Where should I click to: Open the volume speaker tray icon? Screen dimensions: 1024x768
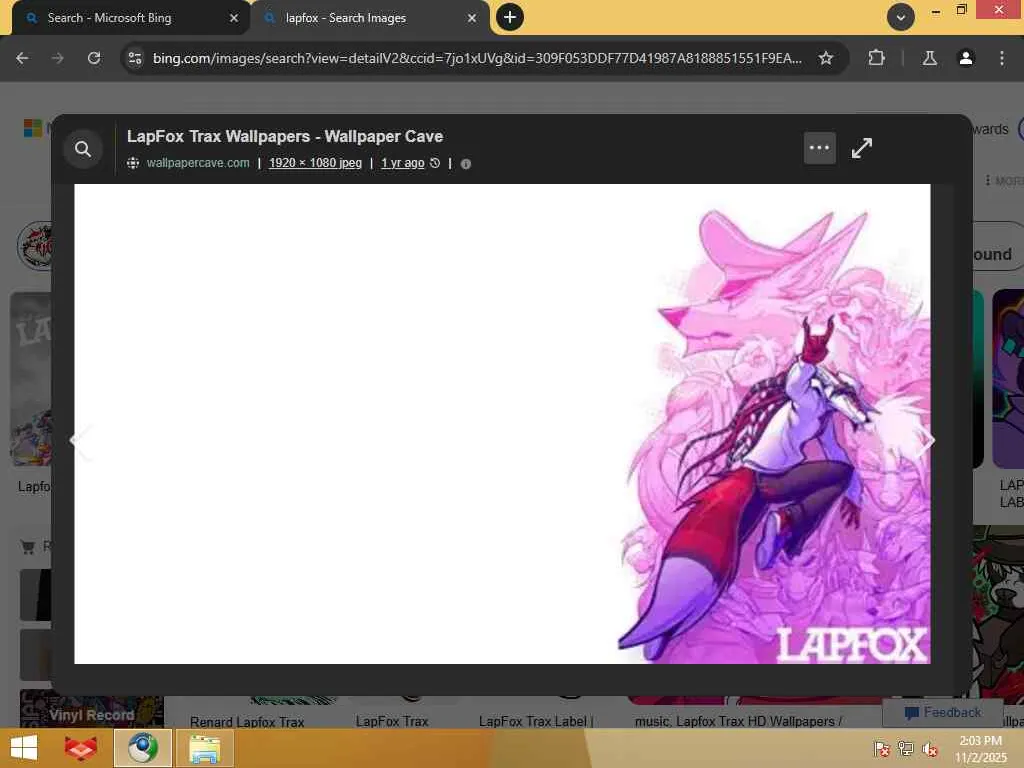click(929, 748)
